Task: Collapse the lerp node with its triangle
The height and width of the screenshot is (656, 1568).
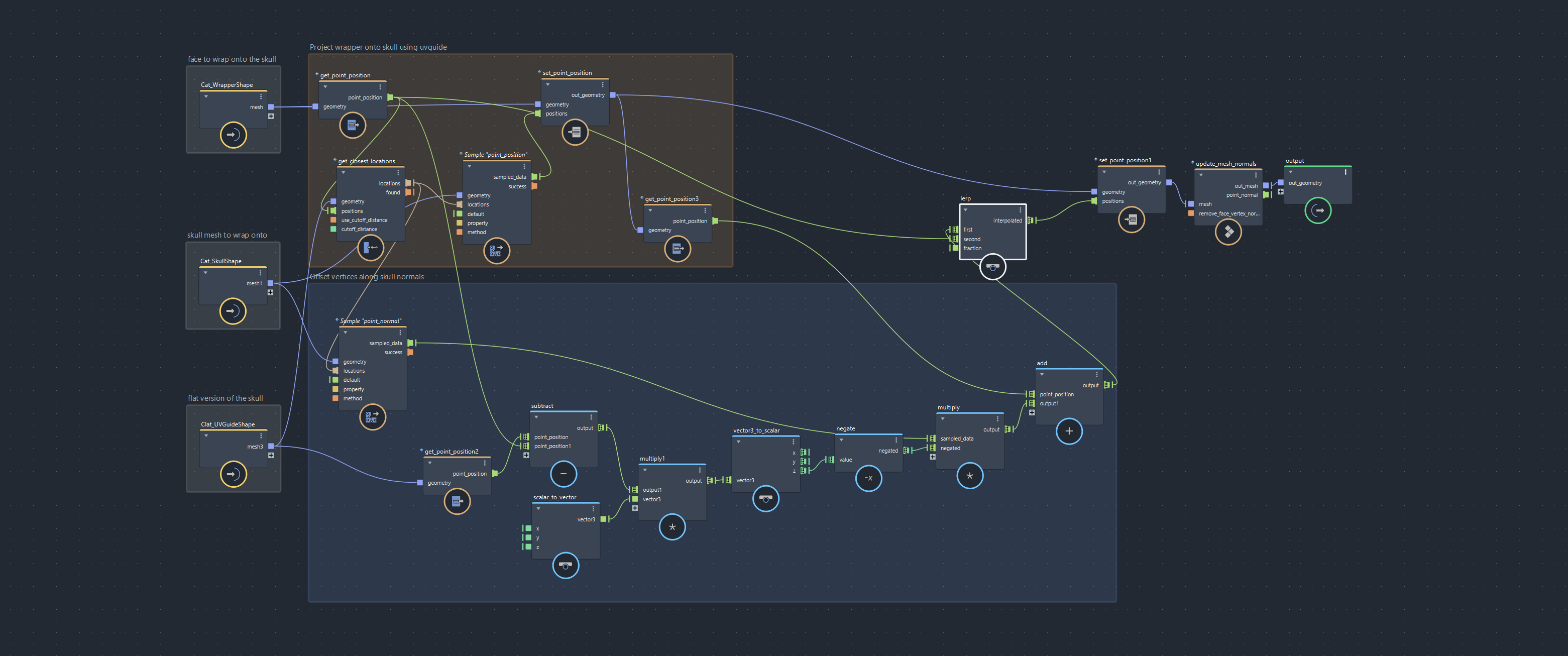Action: tap(965, 210)
